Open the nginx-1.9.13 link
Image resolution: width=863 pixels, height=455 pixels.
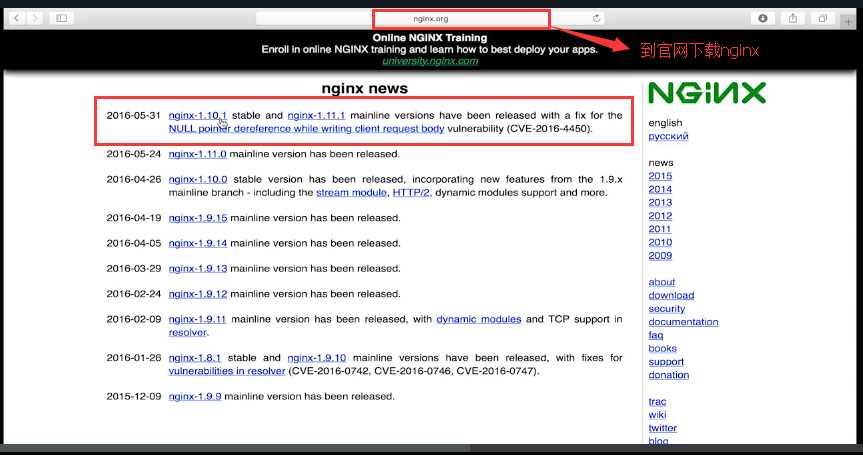coord(198,268)
